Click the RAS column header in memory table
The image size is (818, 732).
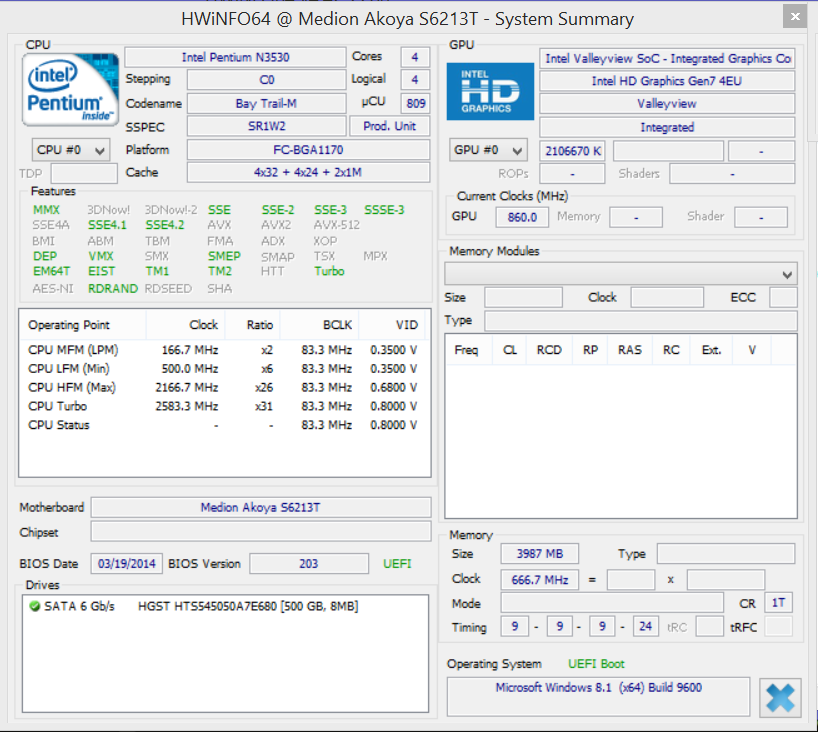pyautogui.click(x=629, y=350)
